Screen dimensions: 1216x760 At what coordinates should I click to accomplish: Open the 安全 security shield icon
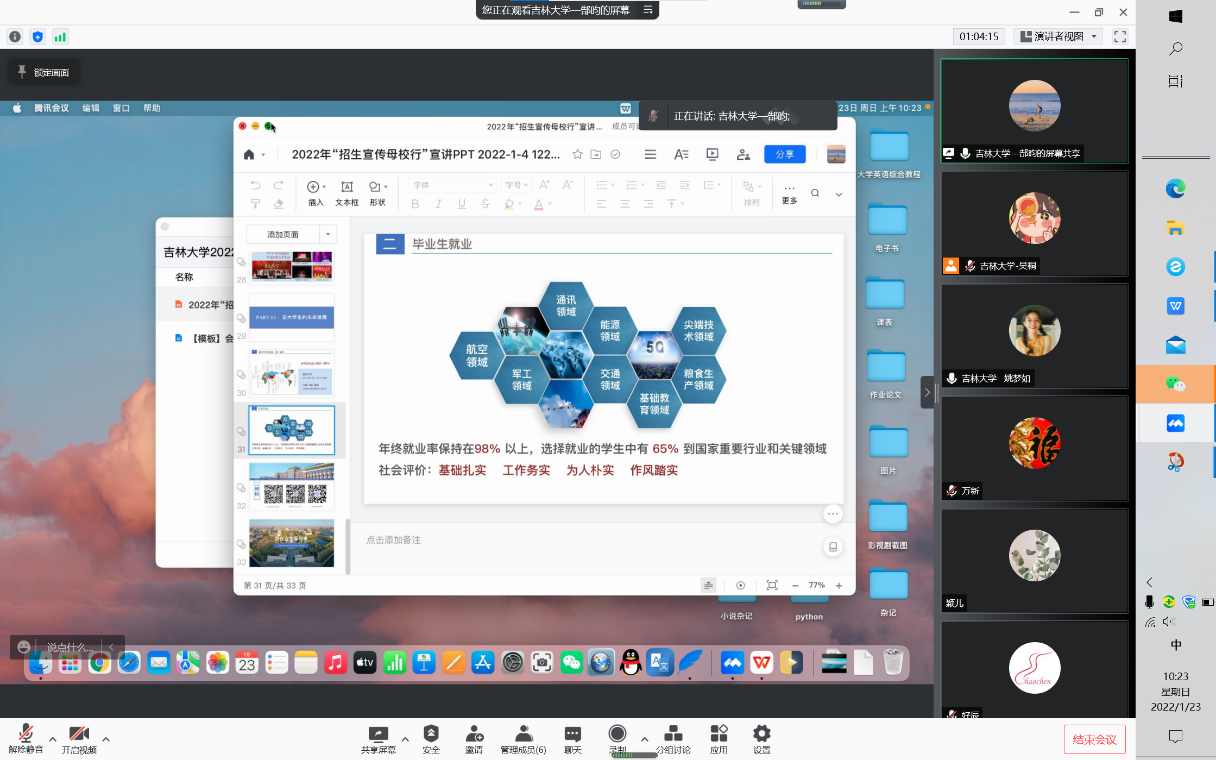click(431, 738)
